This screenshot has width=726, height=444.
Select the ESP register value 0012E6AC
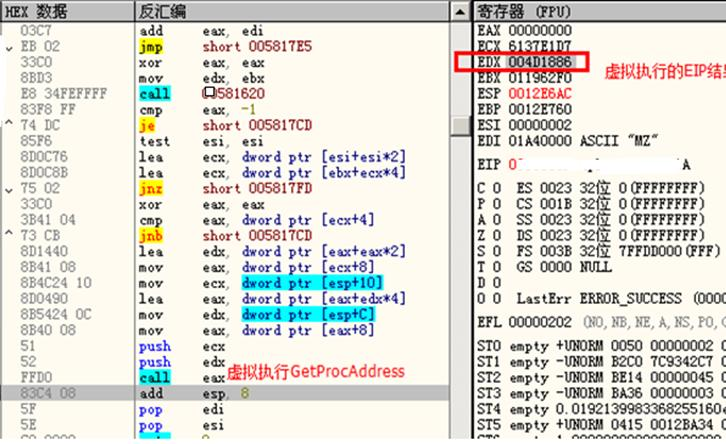[540, 94]
